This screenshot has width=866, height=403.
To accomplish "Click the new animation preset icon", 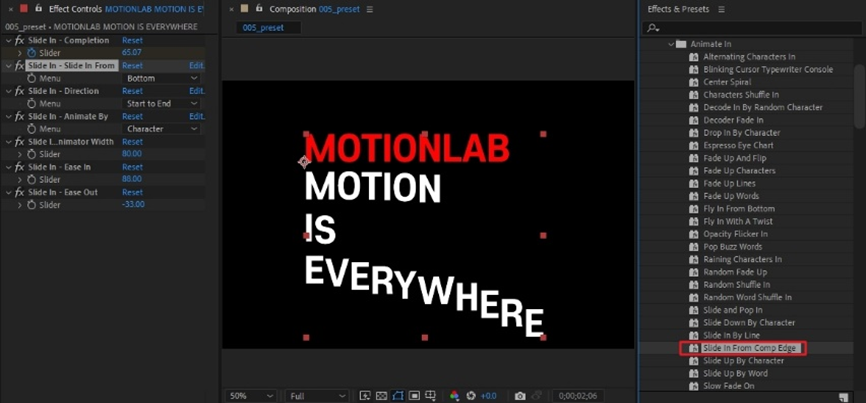I will point(843,397).
